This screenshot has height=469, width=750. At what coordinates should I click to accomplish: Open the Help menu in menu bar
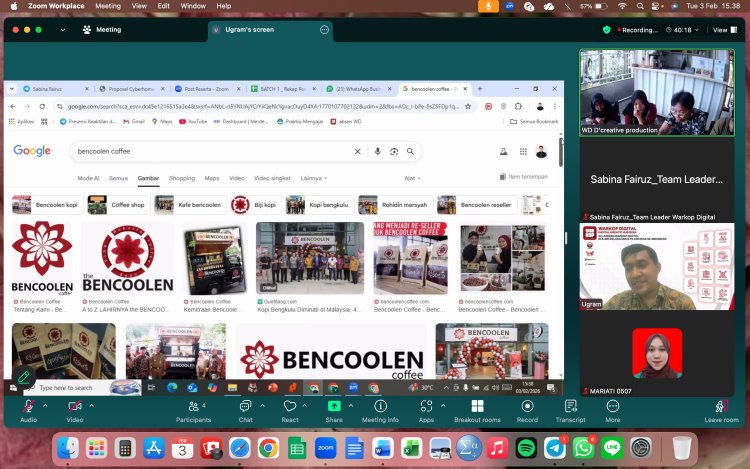224,6
